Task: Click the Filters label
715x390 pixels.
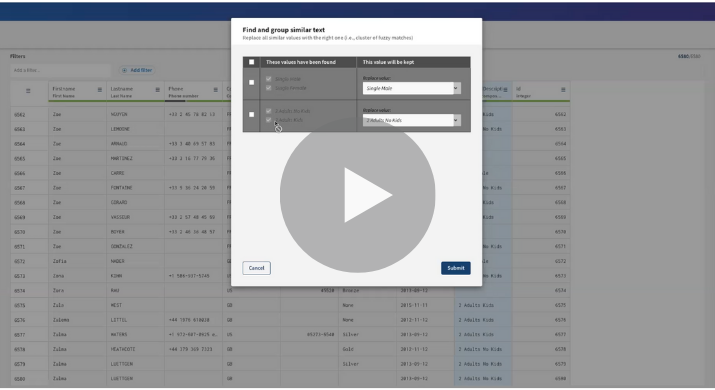Action: (18, 56)
